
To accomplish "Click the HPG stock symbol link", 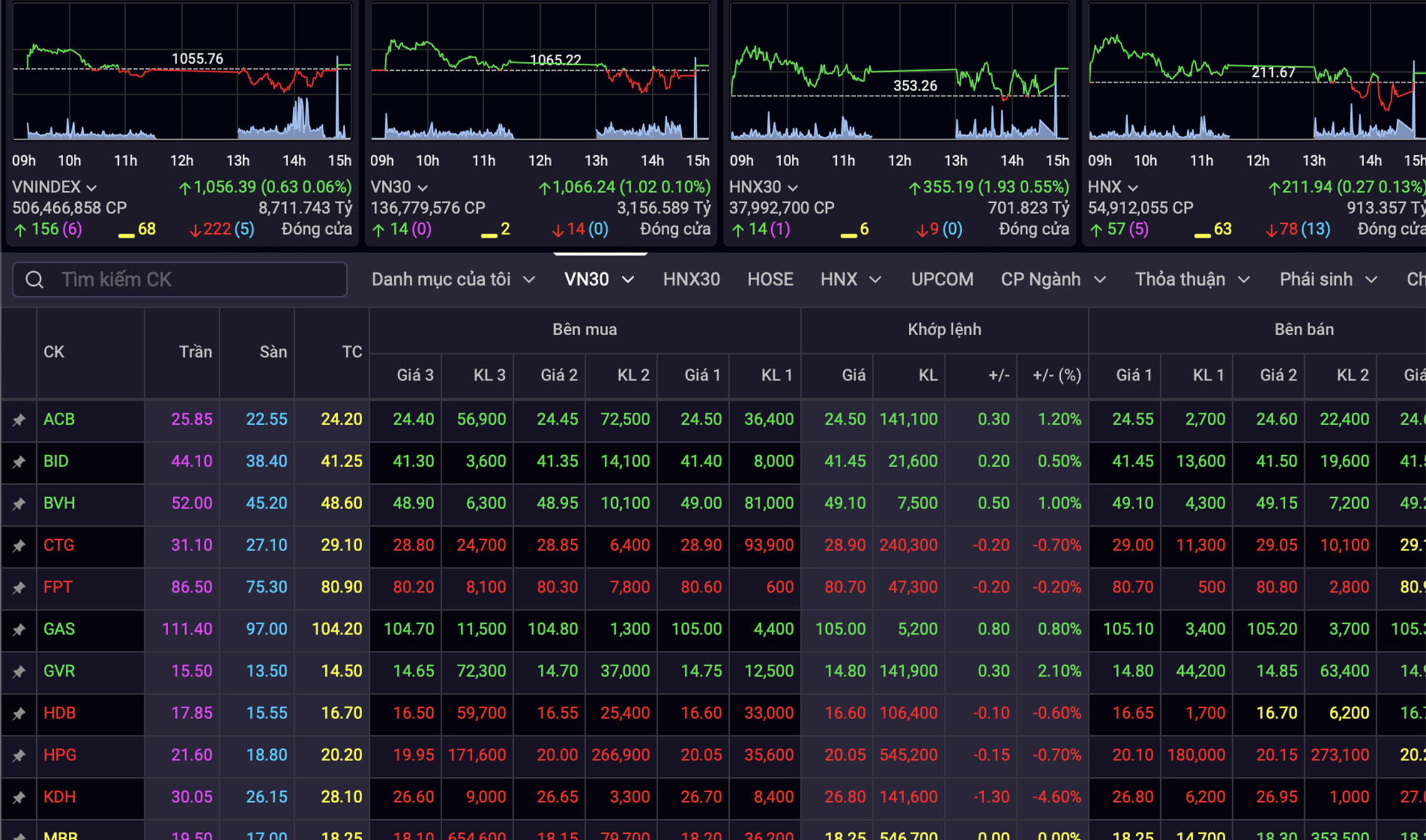I will click(60, 755).
